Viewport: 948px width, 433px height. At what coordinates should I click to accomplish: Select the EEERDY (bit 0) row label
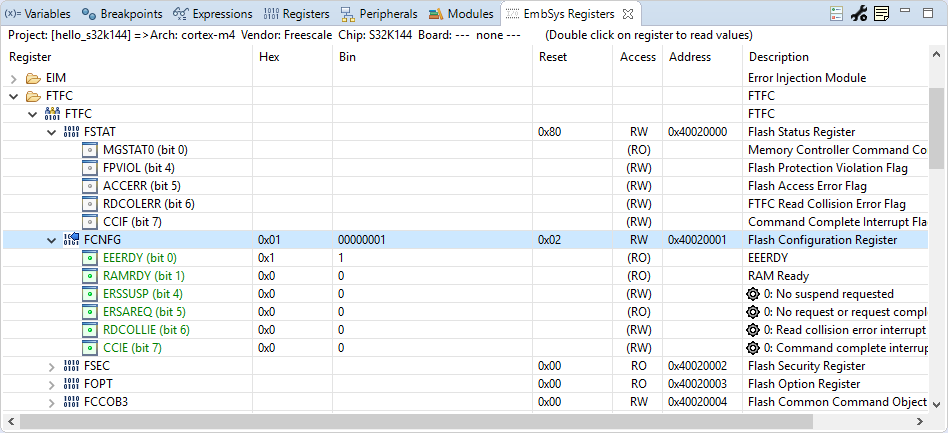click(140, 258)
